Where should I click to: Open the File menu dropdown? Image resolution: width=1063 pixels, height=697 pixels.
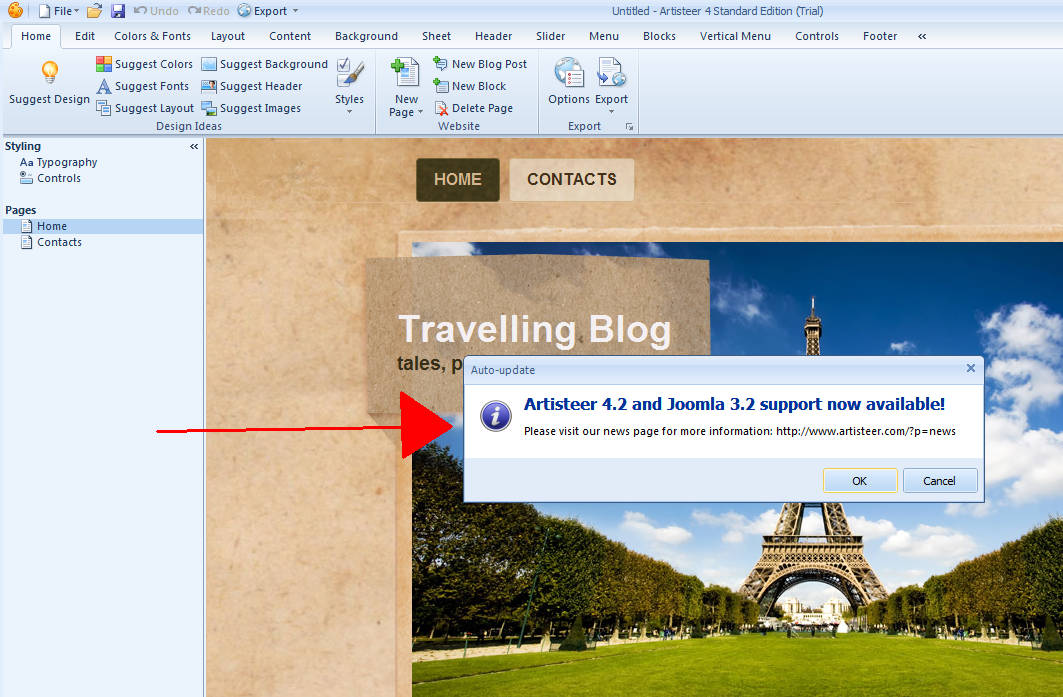(x=59, y=11)
